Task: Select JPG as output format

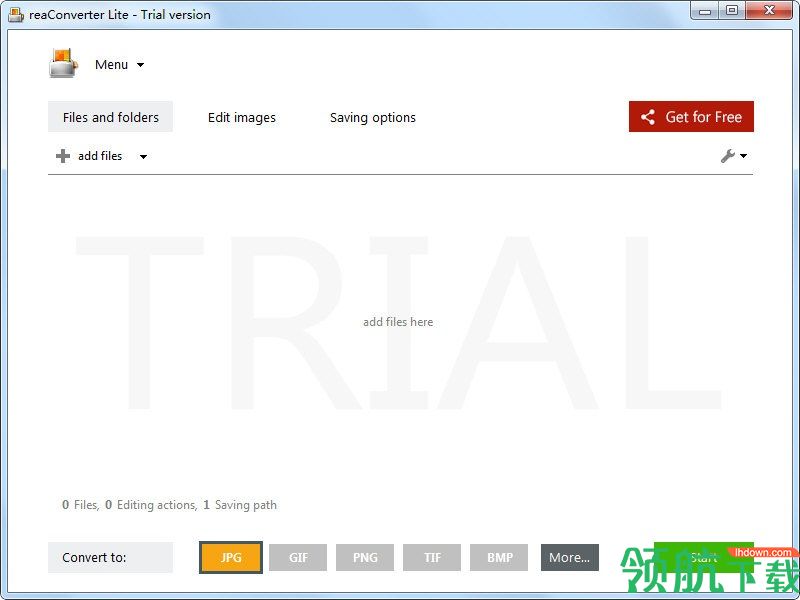Action: point(231,557)
